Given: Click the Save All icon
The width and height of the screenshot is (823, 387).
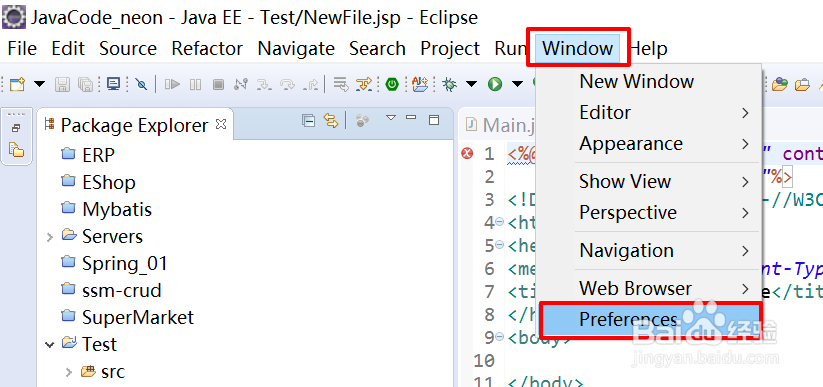Looking at the screenshot, I should [85, 84].
